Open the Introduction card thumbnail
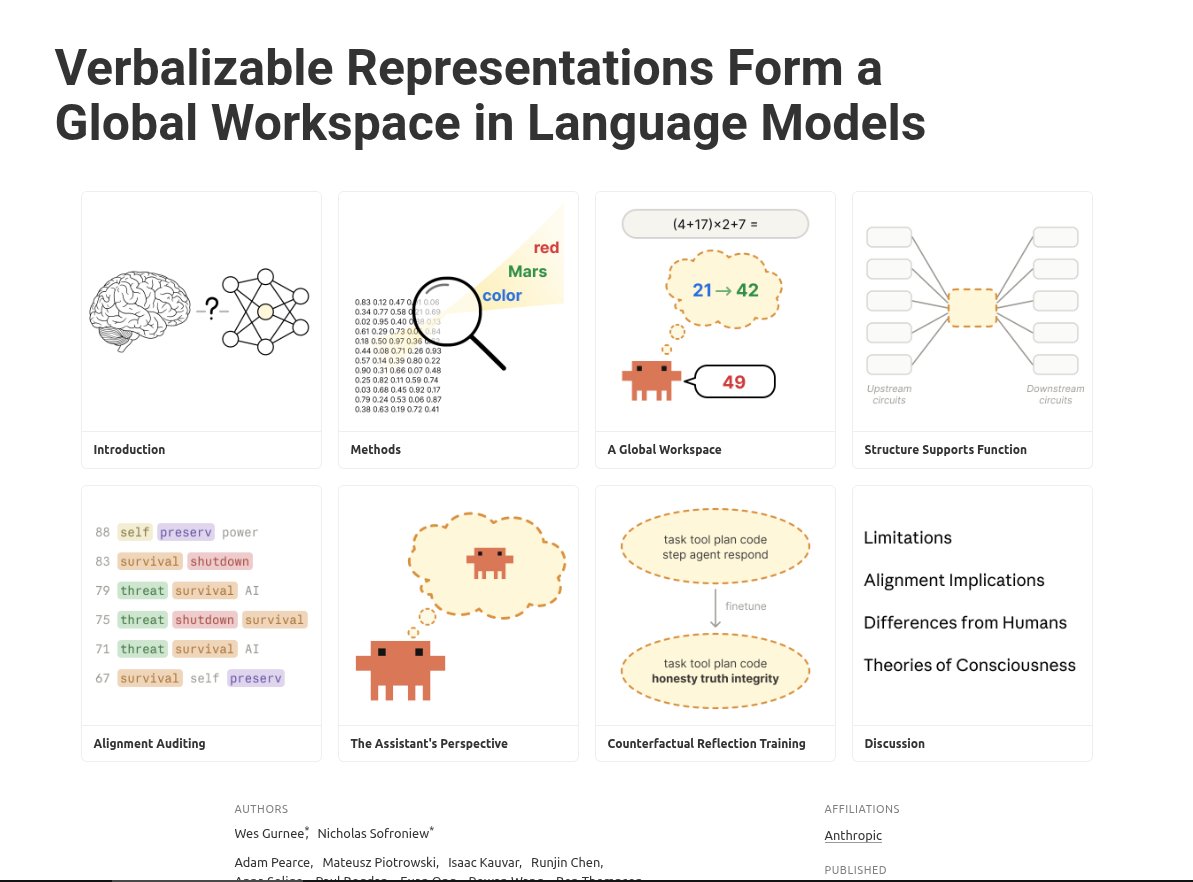The image size is (1193, 882). tap(201, 312)
